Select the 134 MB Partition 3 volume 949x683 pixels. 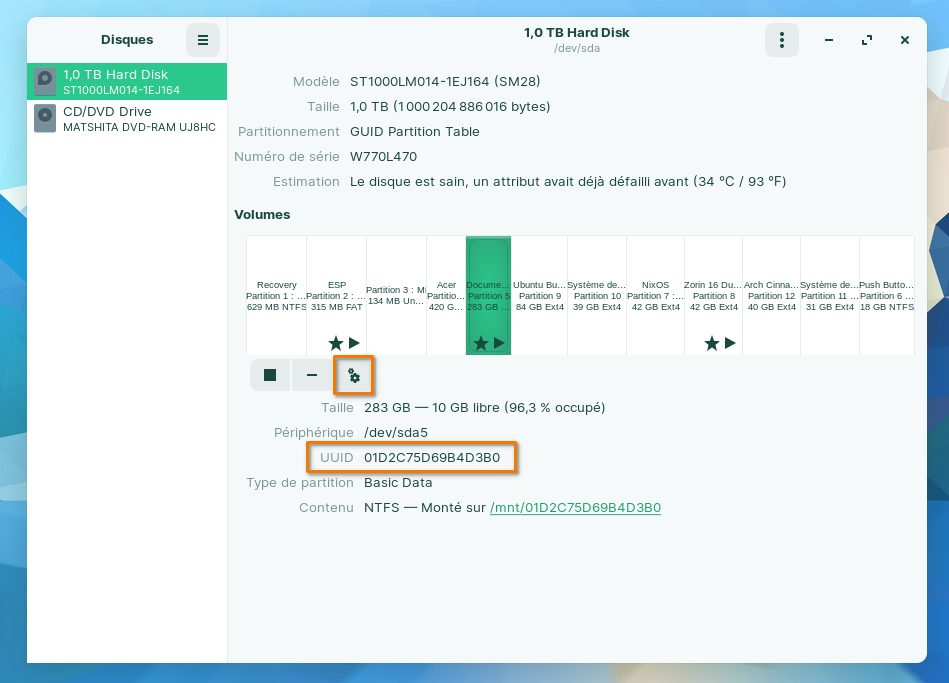point(396,295)
